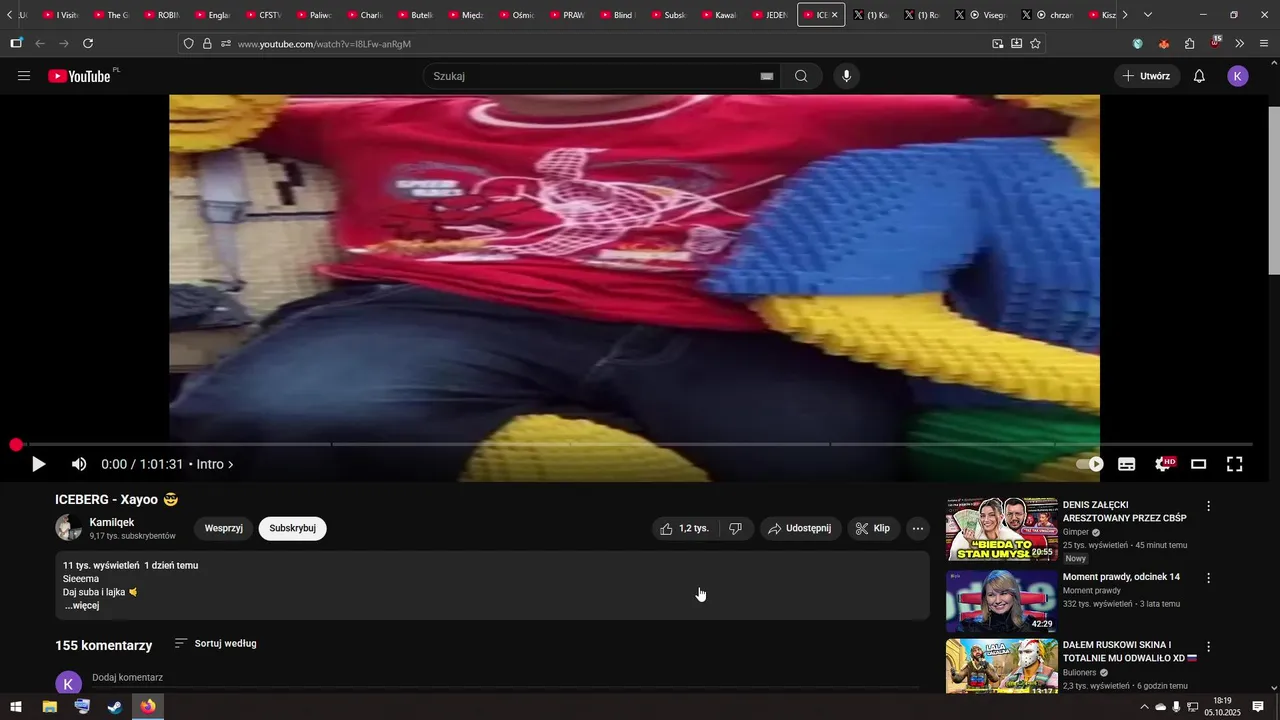Switch to the ROBIN tab
Image resolution: width=1280 pixels, height=720 pixels.
pyautogui.click(x=163, y=15)
